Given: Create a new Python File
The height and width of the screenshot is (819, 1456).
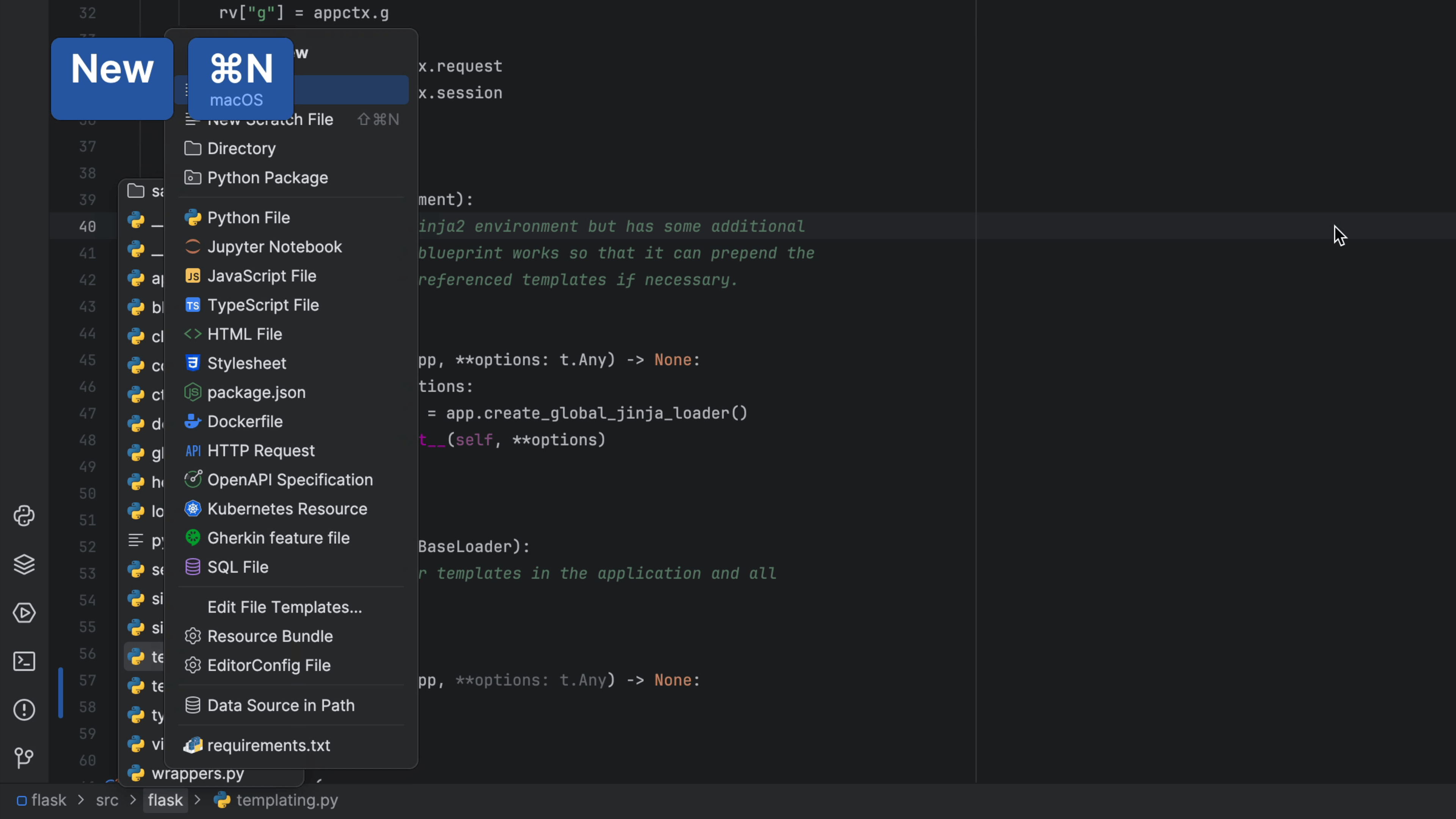Looking at the screenshot, I should (x=248, y=218).
